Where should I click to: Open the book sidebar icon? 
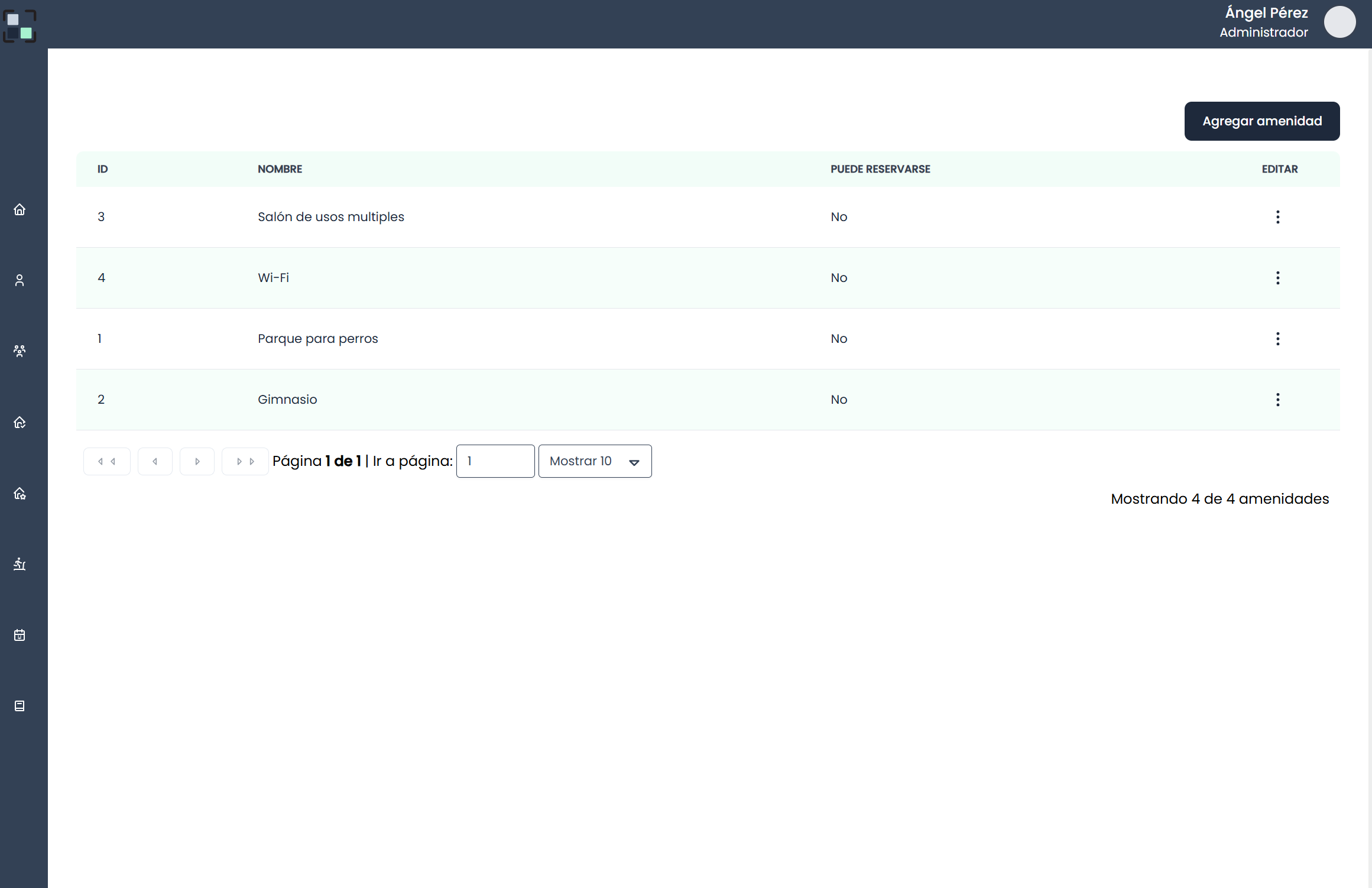point(20,706)
